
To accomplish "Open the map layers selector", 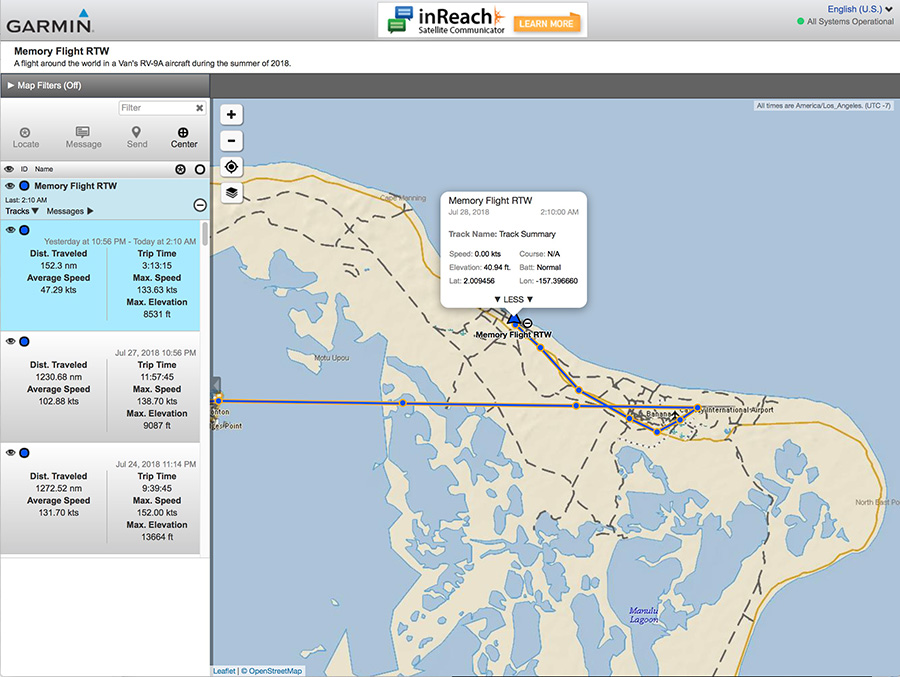I will click(x=232, y=193).
